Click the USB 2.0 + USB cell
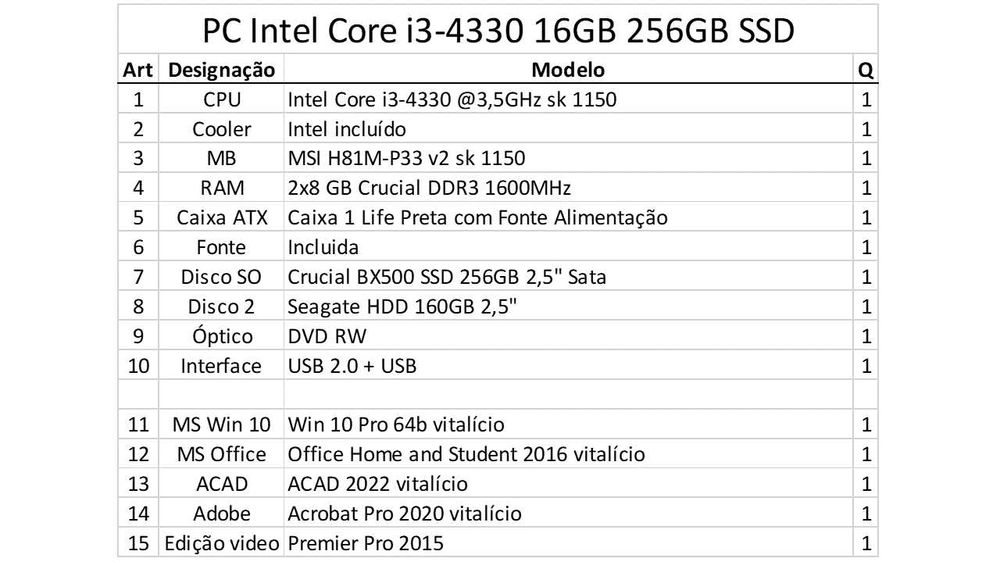This screenshot has height=563, width=1000. [352, 366]
